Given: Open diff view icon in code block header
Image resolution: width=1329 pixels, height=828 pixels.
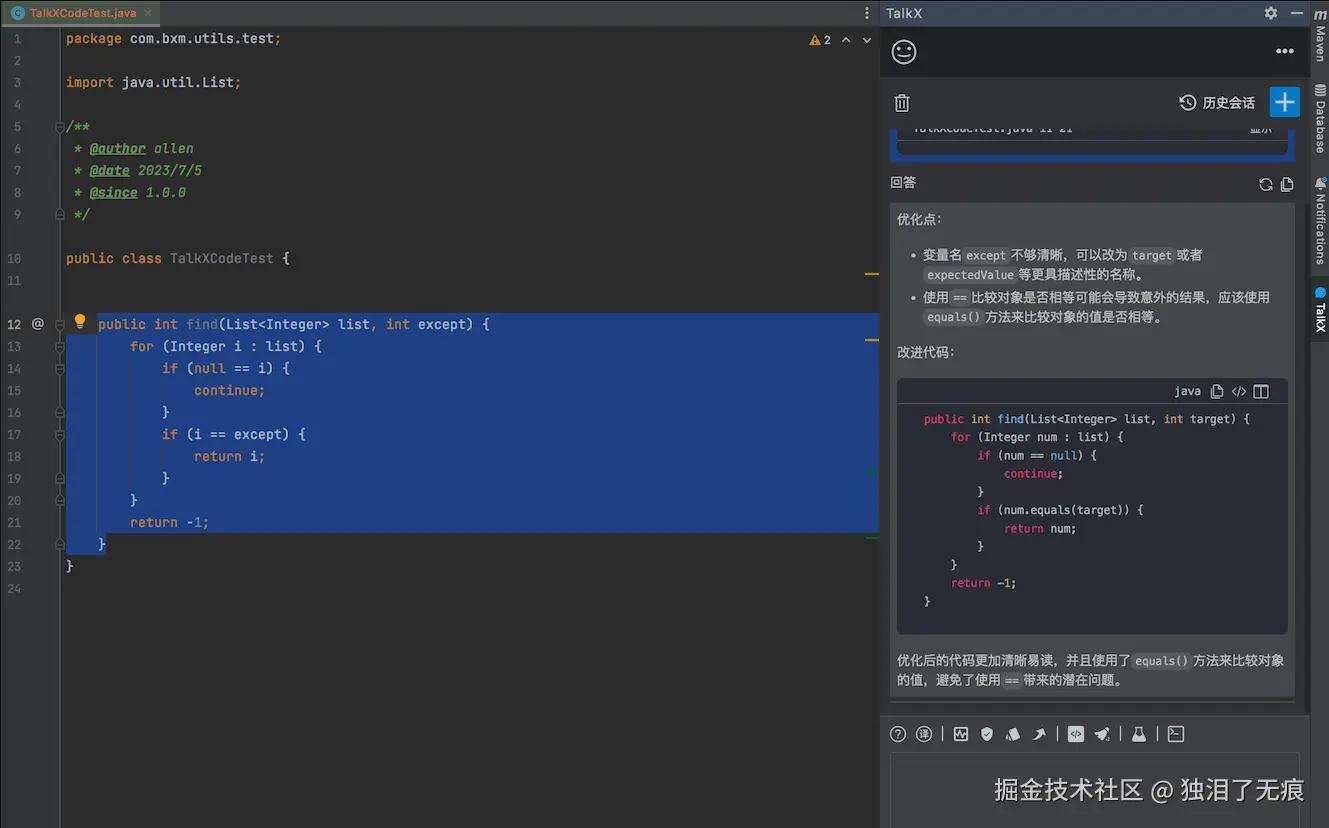Looking at the screenshot, I should (x=1261, y=392).
